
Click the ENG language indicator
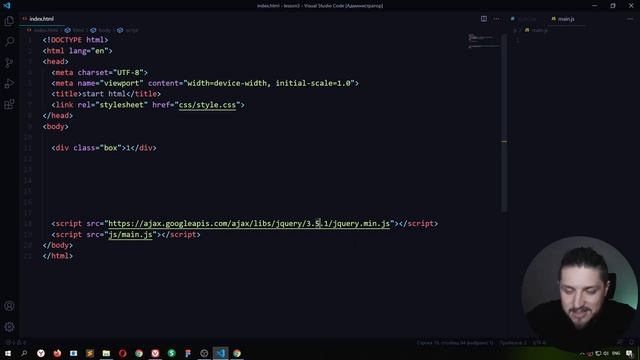tap(616, 353)
